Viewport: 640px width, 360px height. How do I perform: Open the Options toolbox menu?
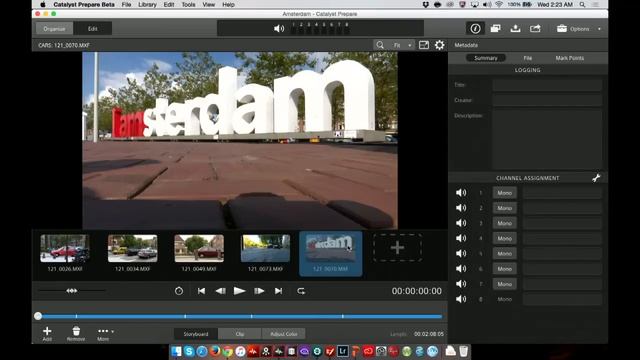click(x=578, y=29)
